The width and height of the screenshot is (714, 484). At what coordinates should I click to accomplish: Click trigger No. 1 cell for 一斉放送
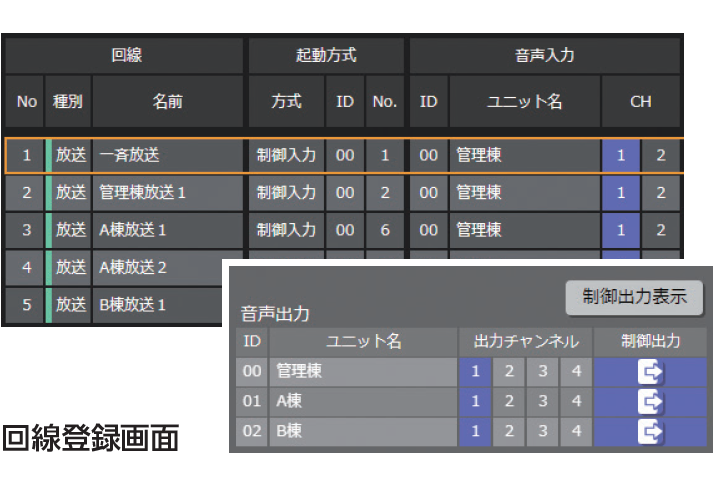(385, 156)
